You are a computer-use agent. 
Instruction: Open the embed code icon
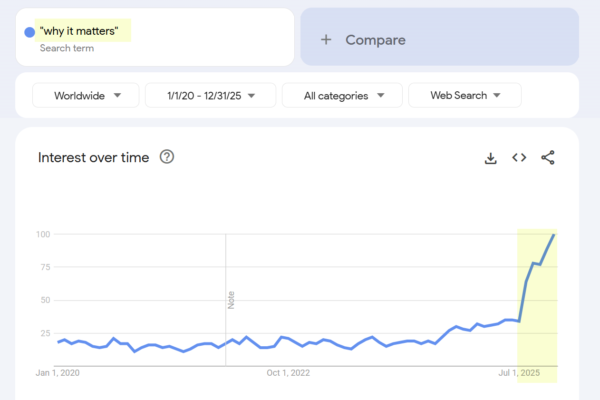point(519,158)
